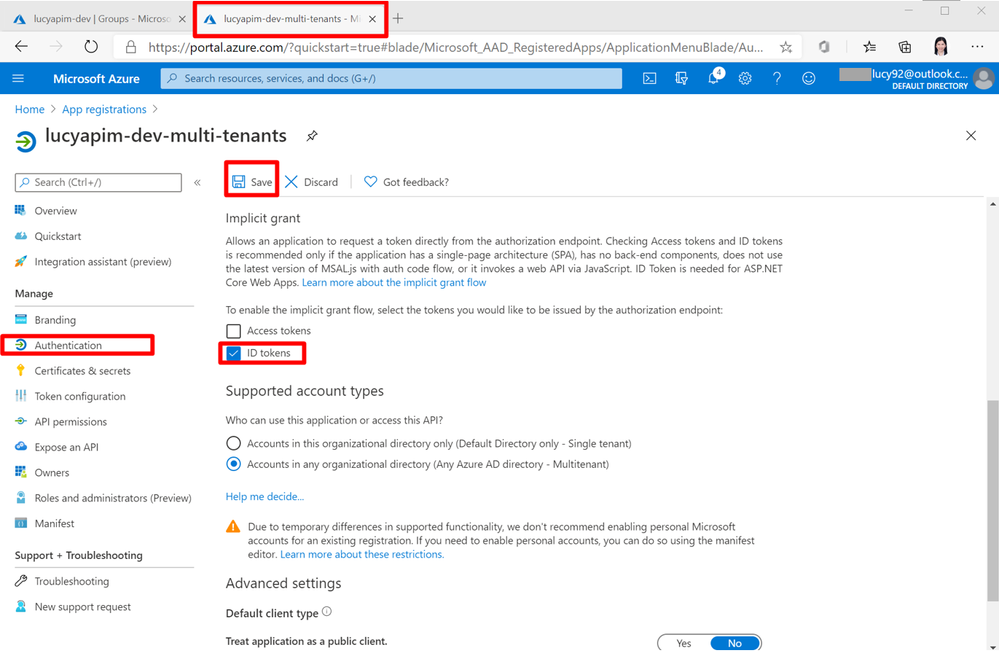Open the Help me decide link
999x651 pixels.
tap(264, 496)
